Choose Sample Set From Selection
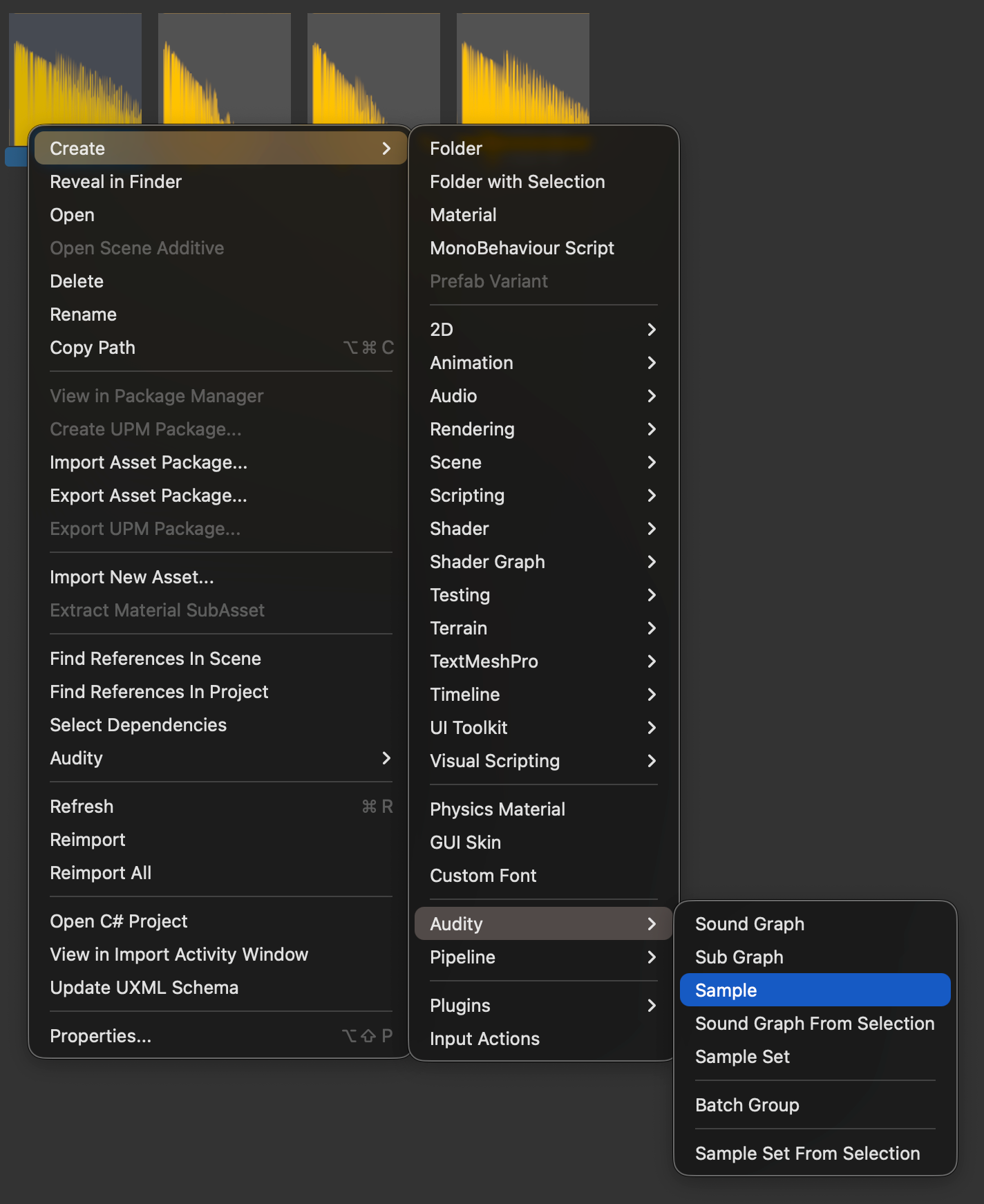 (x=815, y=1153)
